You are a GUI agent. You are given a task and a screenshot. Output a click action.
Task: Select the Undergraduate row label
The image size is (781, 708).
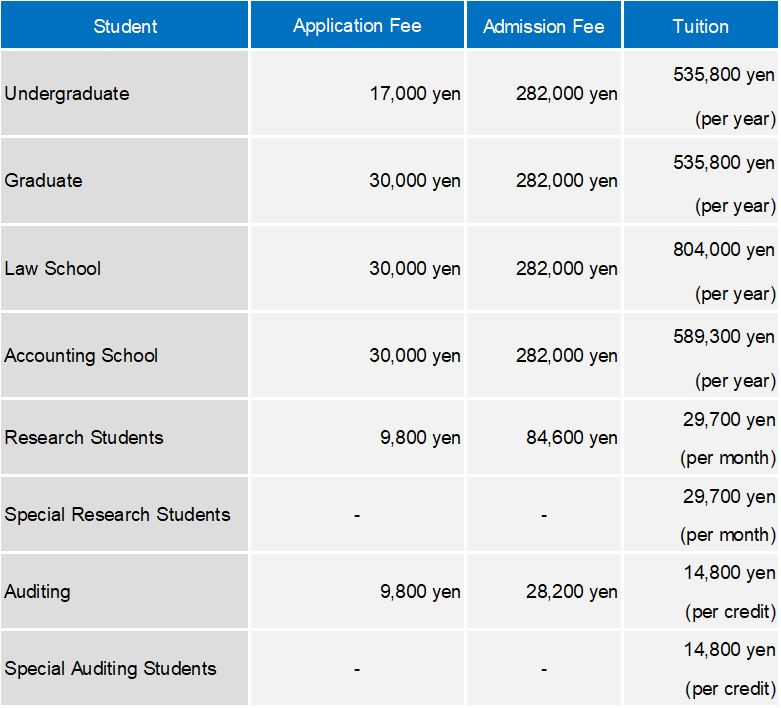[x=67, y=94]
